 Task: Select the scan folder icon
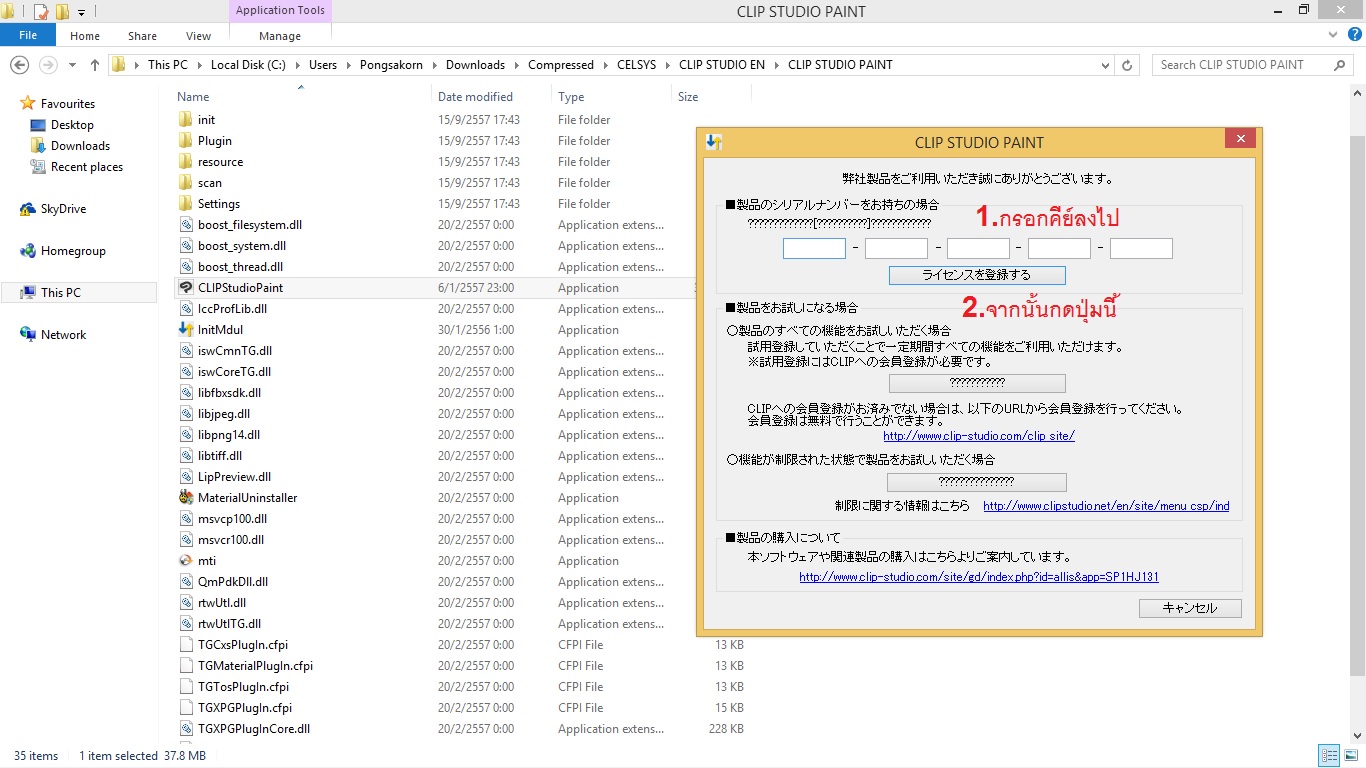(x=185, y=183)
